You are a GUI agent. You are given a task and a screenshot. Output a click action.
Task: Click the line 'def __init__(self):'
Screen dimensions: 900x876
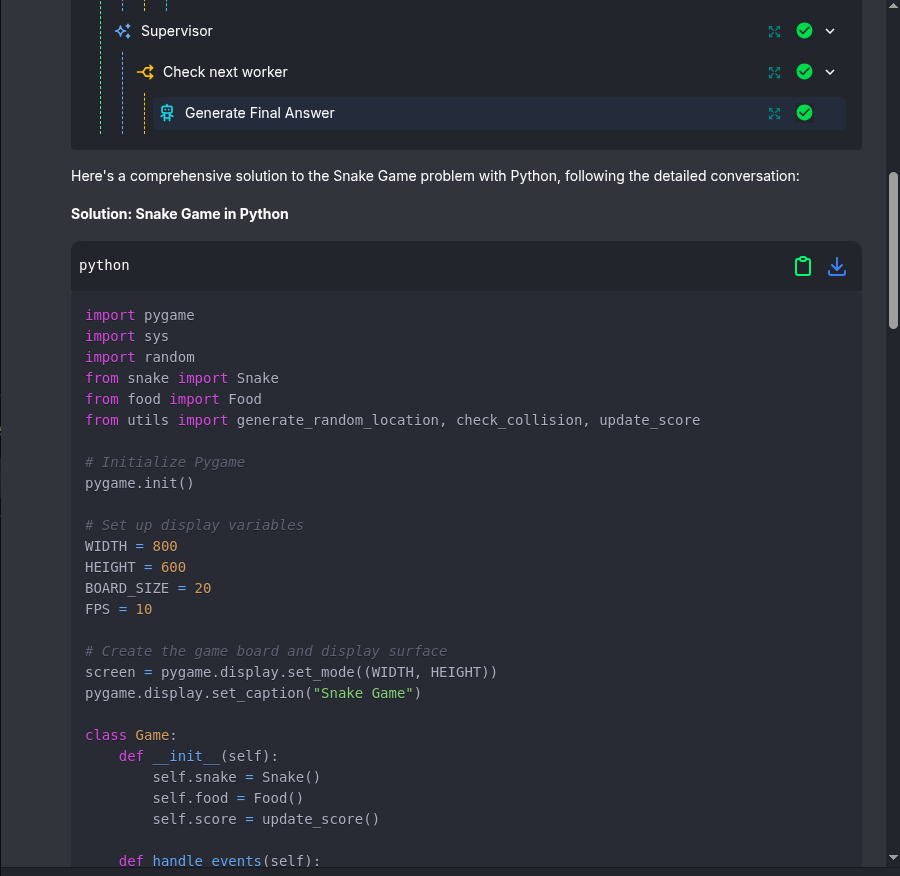[x=199, y=756]
